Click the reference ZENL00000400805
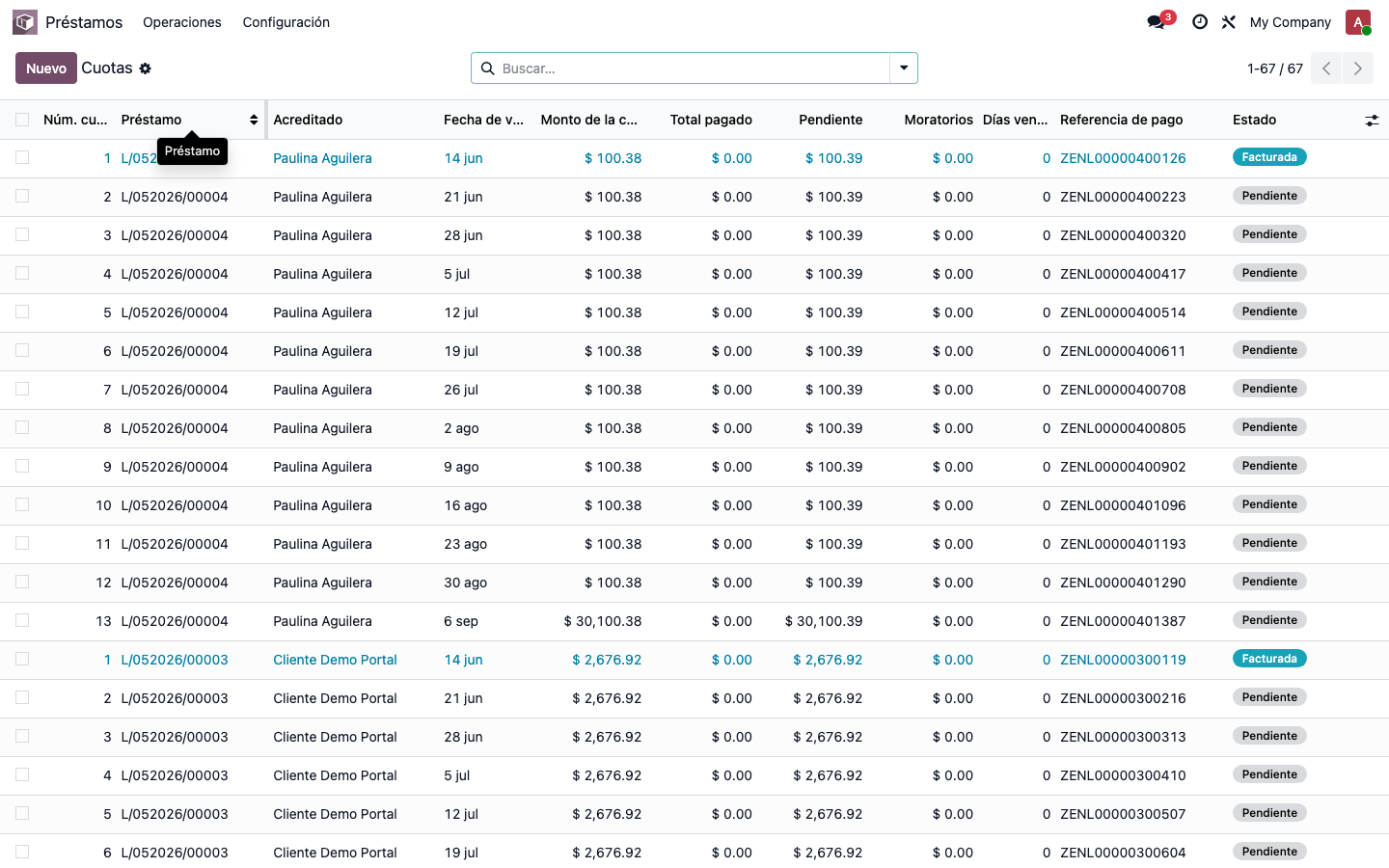Image resolution: width=1389 pixels, height=868 pixels. point(1123,428)
